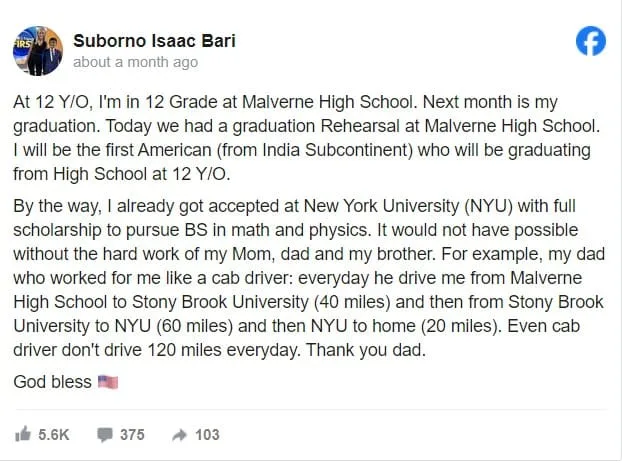Click the 375 comments count
622x463 pixels.
coord(132,434)
